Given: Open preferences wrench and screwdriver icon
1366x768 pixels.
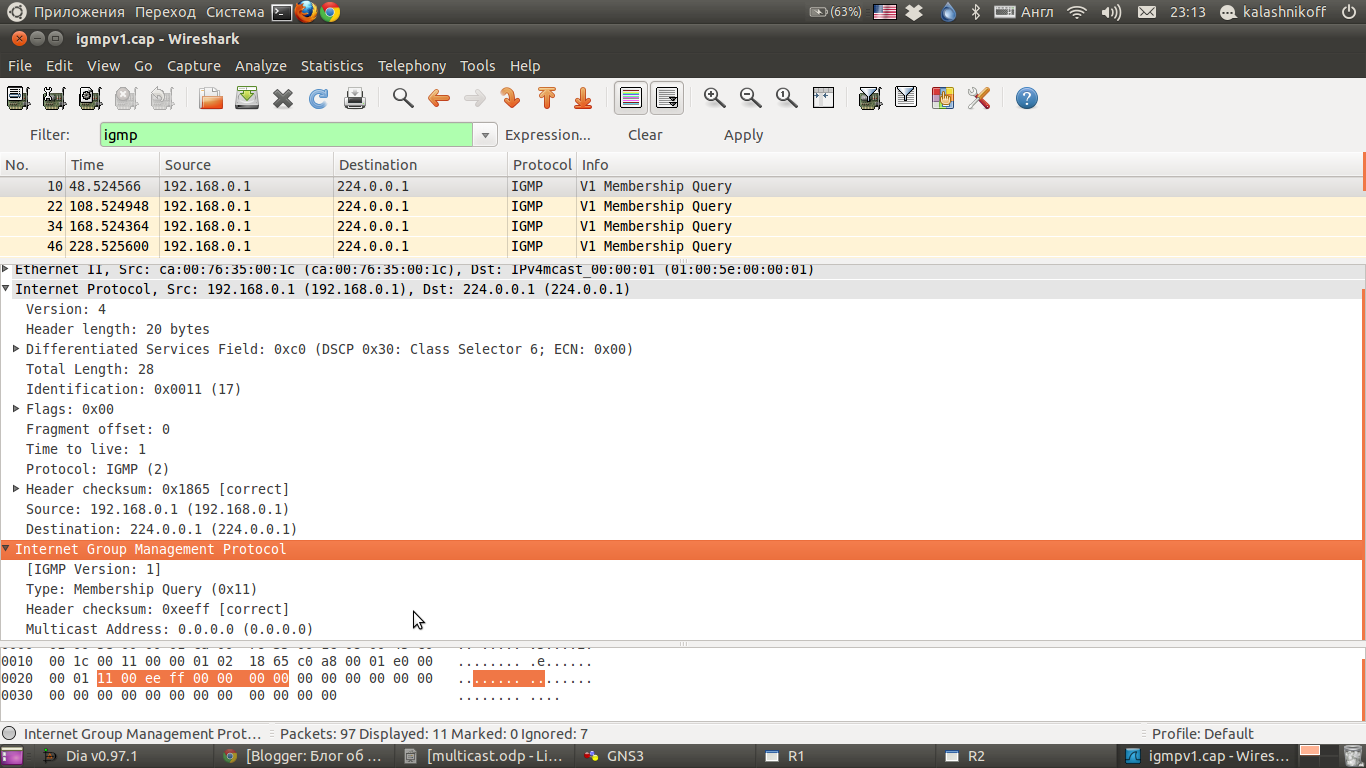Looking at the screenshot, I should click(979, 98).
